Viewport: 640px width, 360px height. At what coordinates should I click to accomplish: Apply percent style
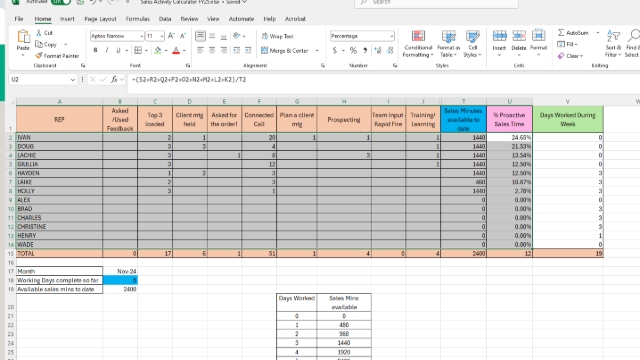click(353, 50)
